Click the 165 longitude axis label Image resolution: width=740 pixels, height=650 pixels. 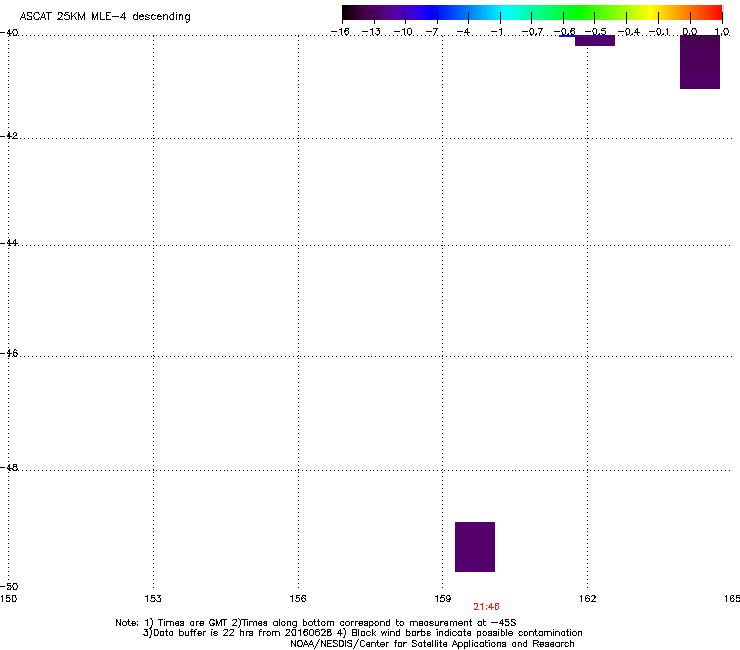(732, 599)
